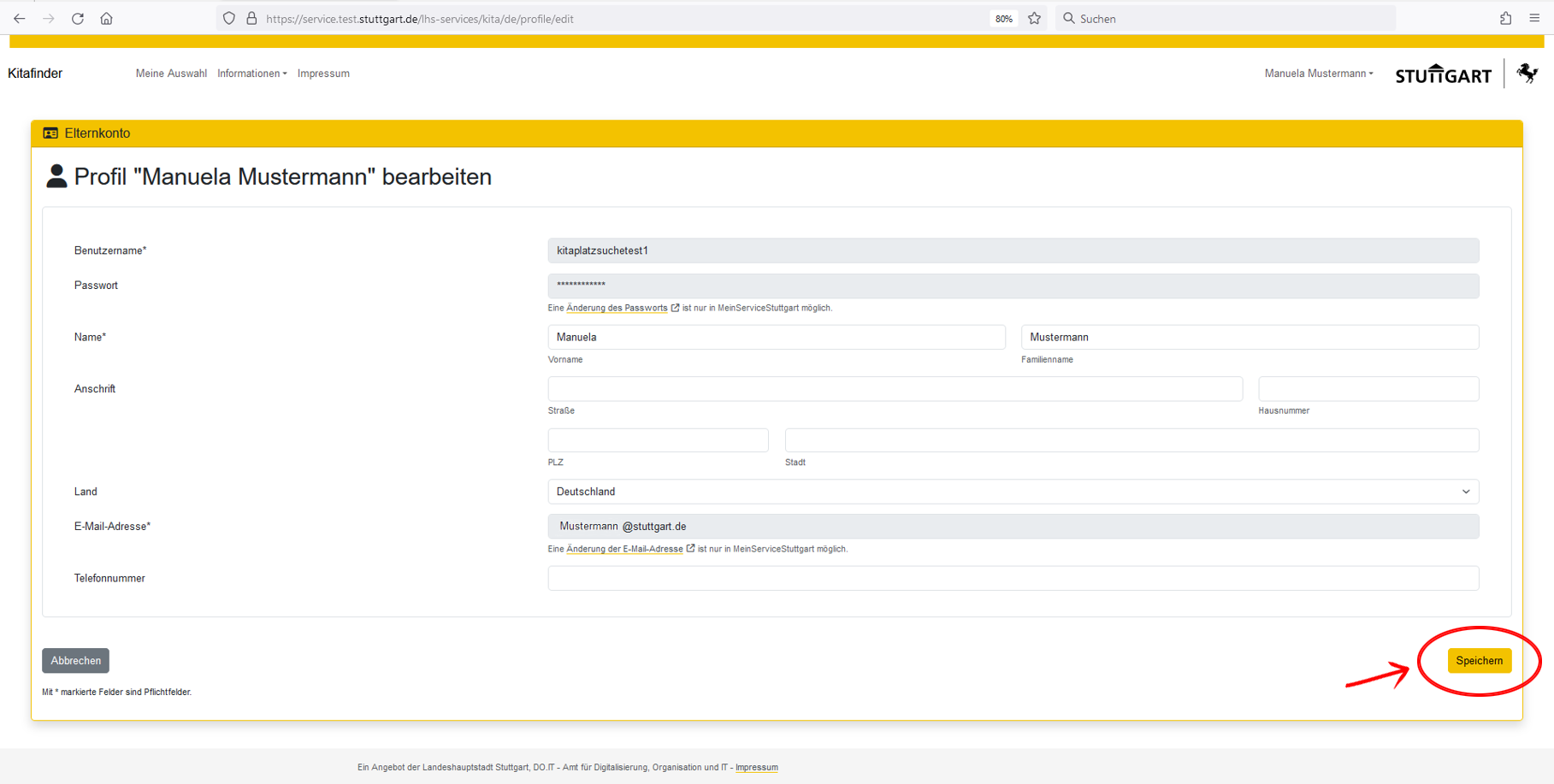
Task: Click the PLZ postal code field
Action: [x=658, y=440]
